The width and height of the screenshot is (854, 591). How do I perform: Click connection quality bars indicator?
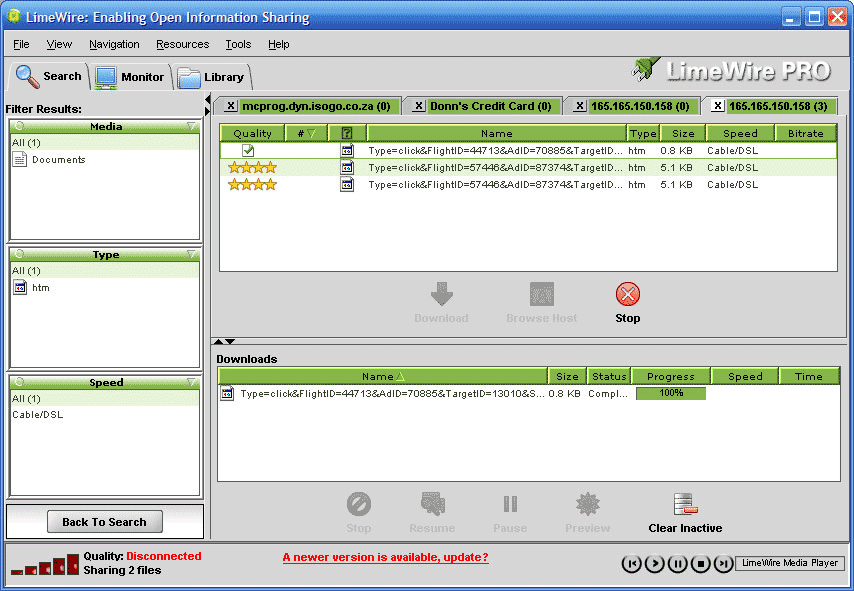pyautogui.click(x=45, y=565)
